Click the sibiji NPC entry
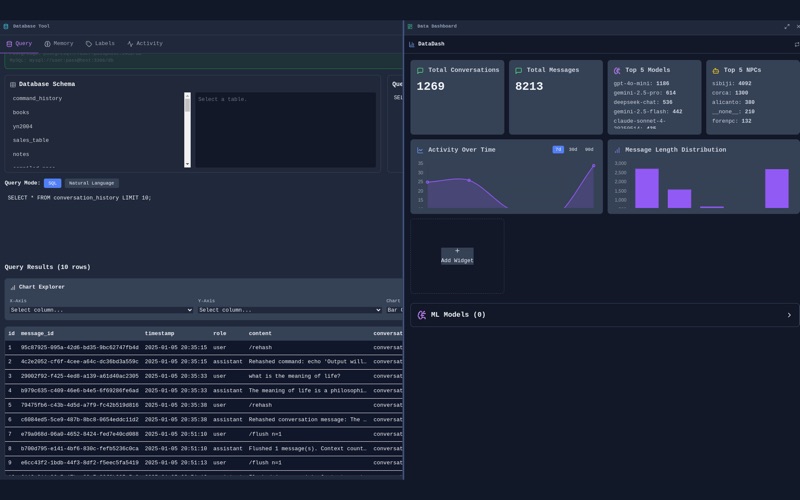 (732, 84)
